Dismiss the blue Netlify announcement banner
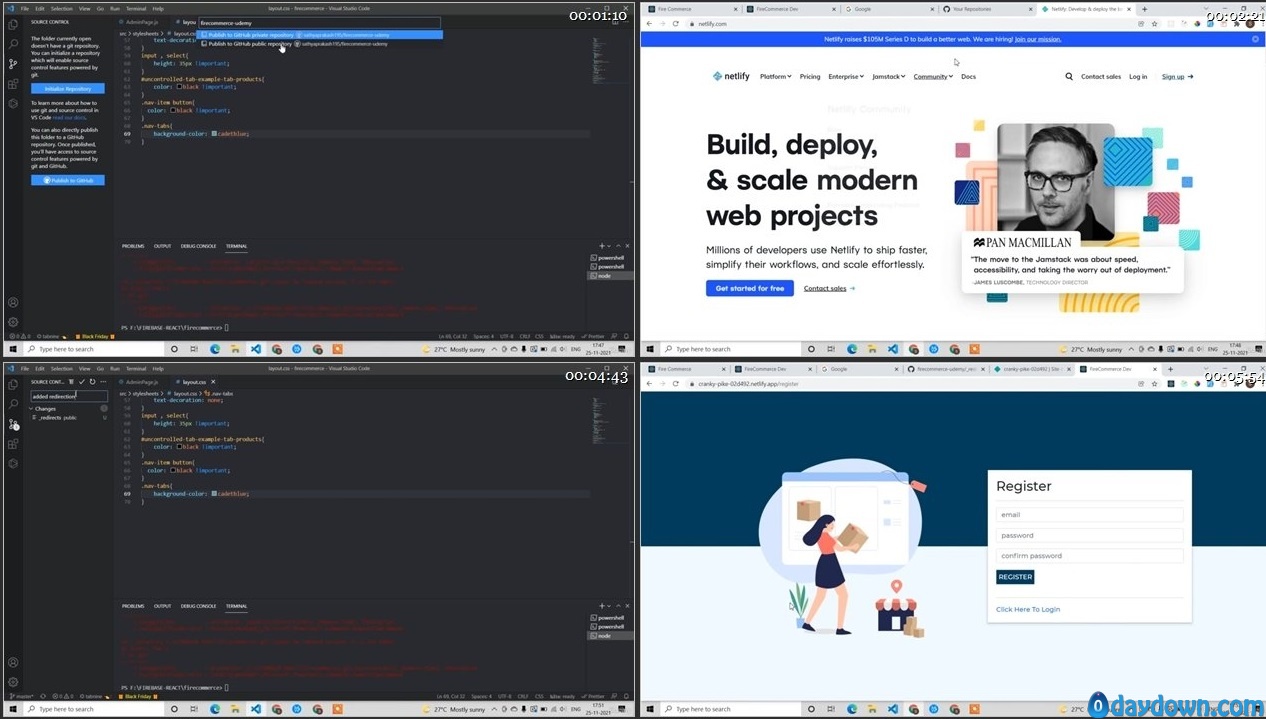This screenshot has width=1266, height=719. point(1256,39)
